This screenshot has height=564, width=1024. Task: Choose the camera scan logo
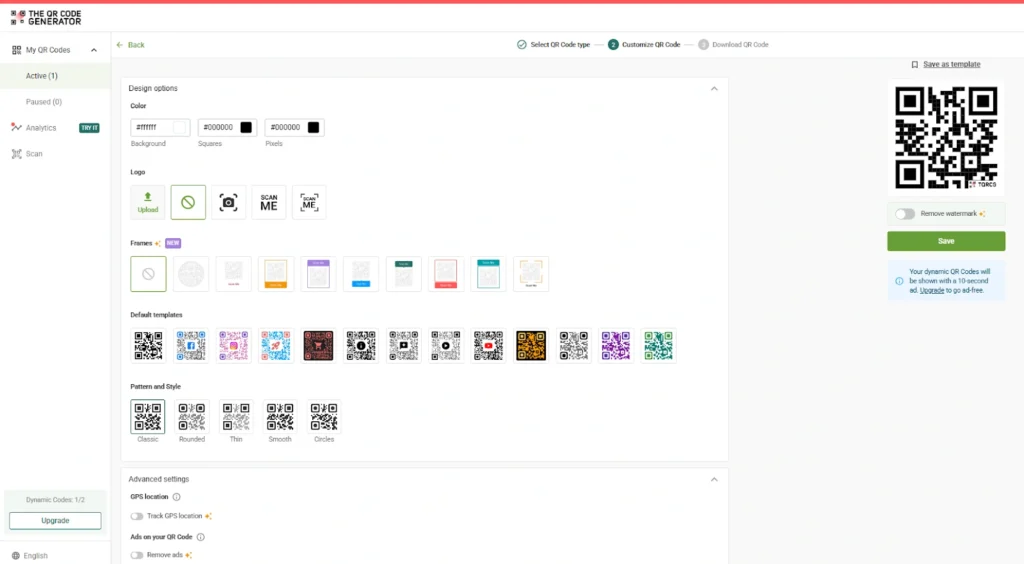pyautogui.click(x=229, y=202)
